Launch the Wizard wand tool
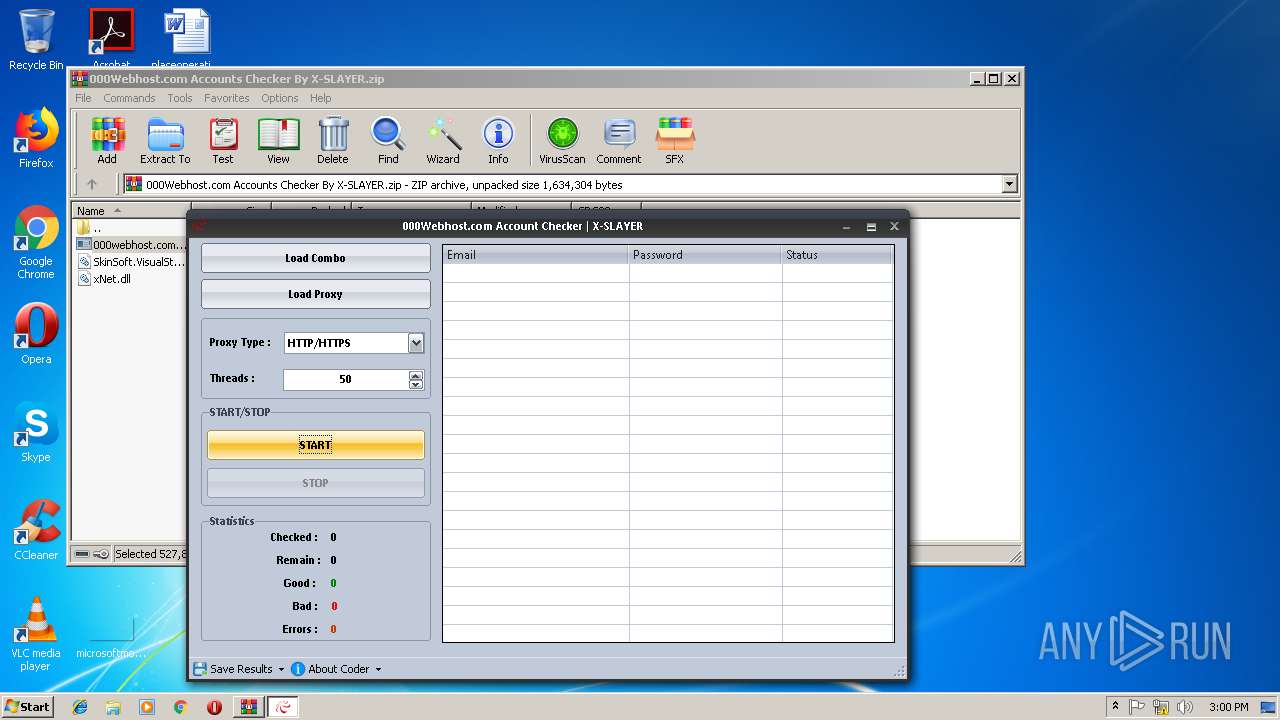The width and height of the screenshot is (1280, 720). pos(443,141)
